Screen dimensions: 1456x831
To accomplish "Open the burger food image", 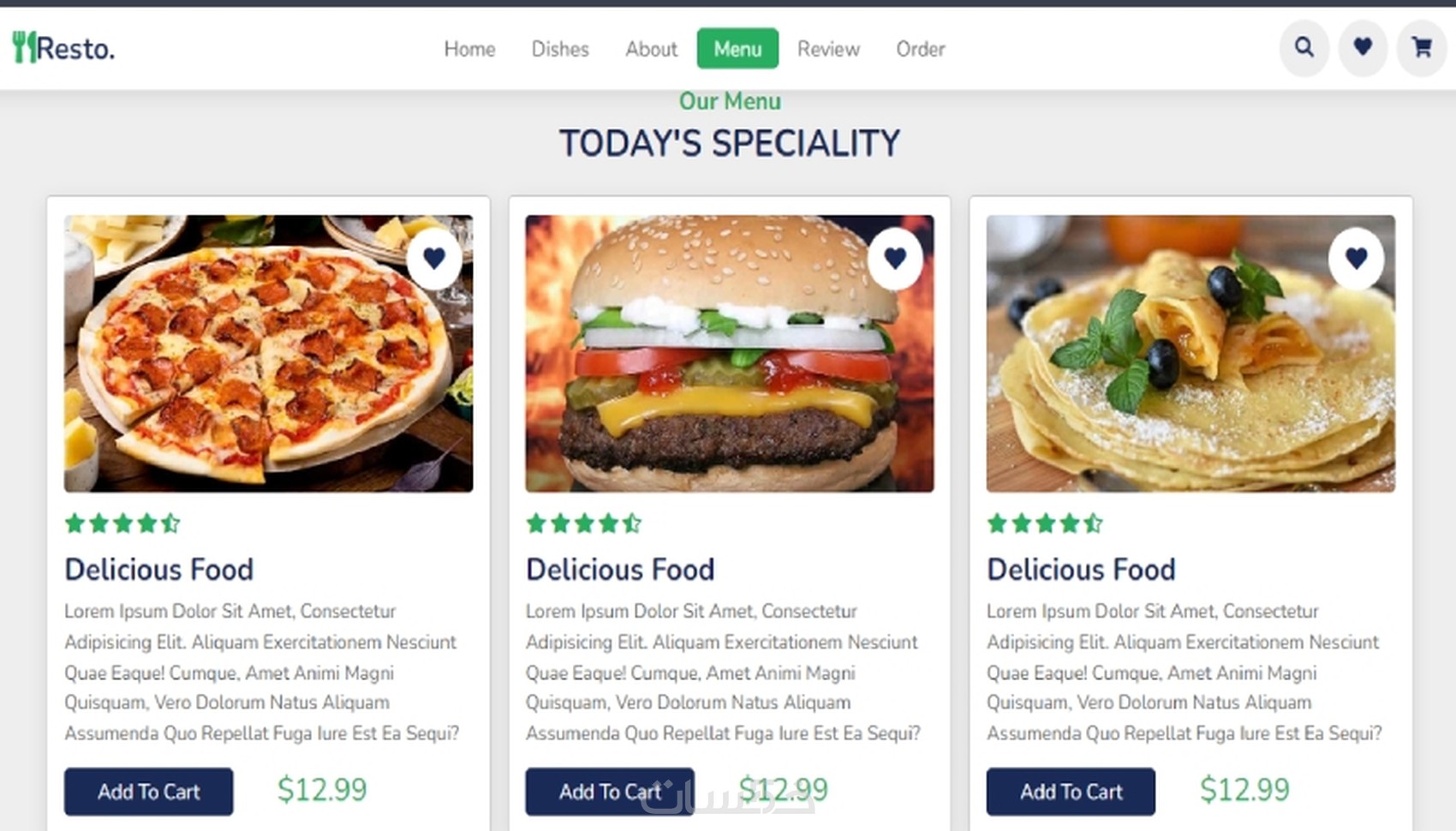I will 730,353.
